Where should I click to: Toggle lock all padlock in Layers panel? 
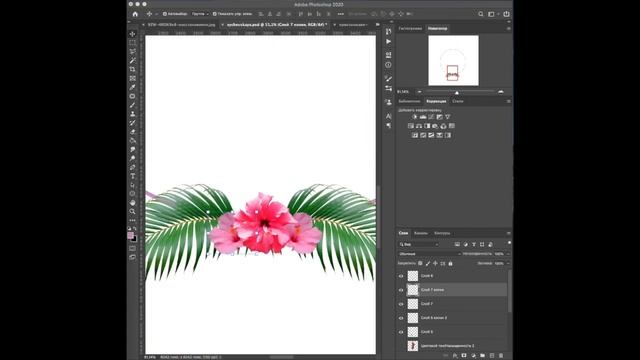[450, 264]
